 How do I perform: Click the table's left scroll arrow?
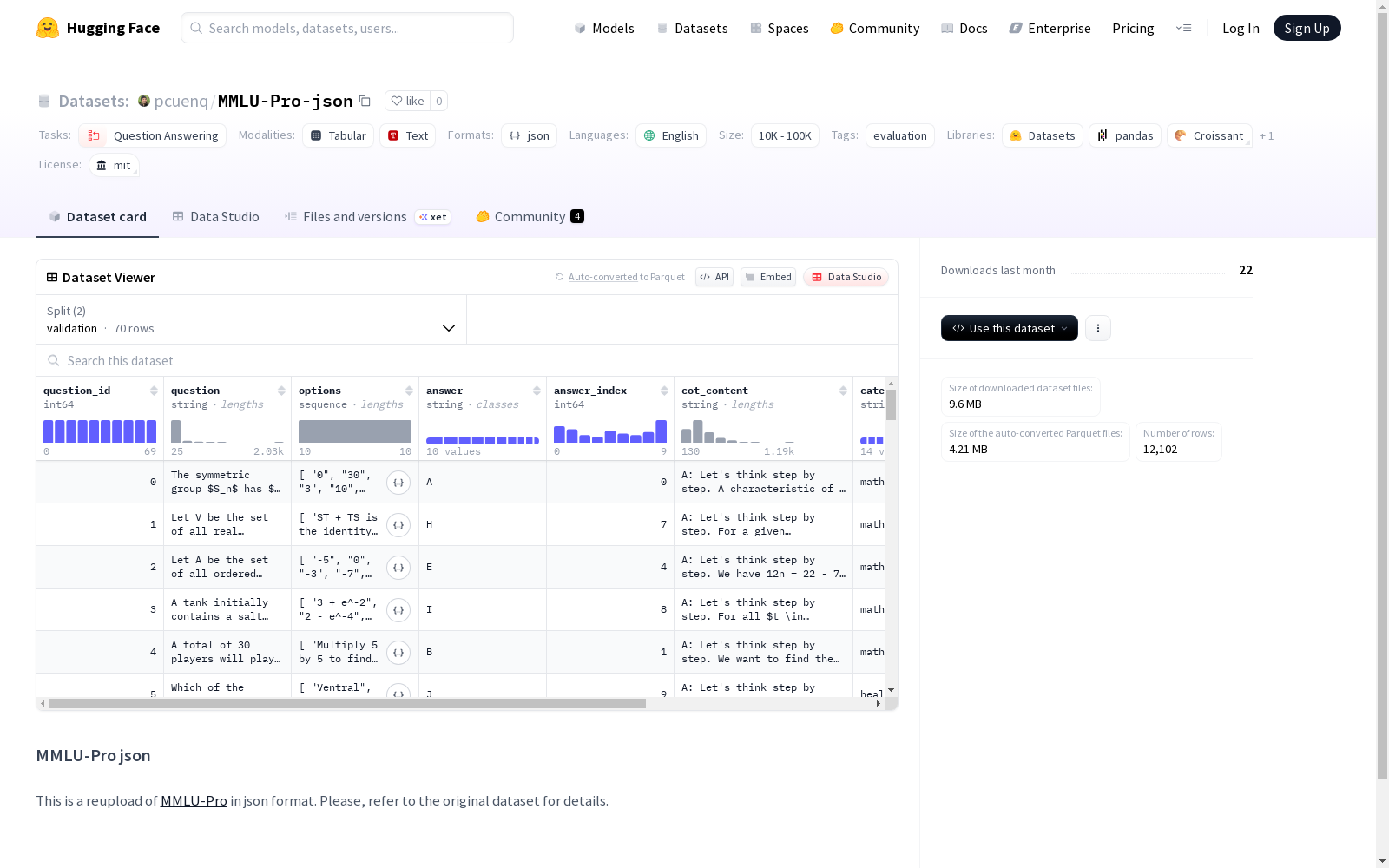coord(43,704)
